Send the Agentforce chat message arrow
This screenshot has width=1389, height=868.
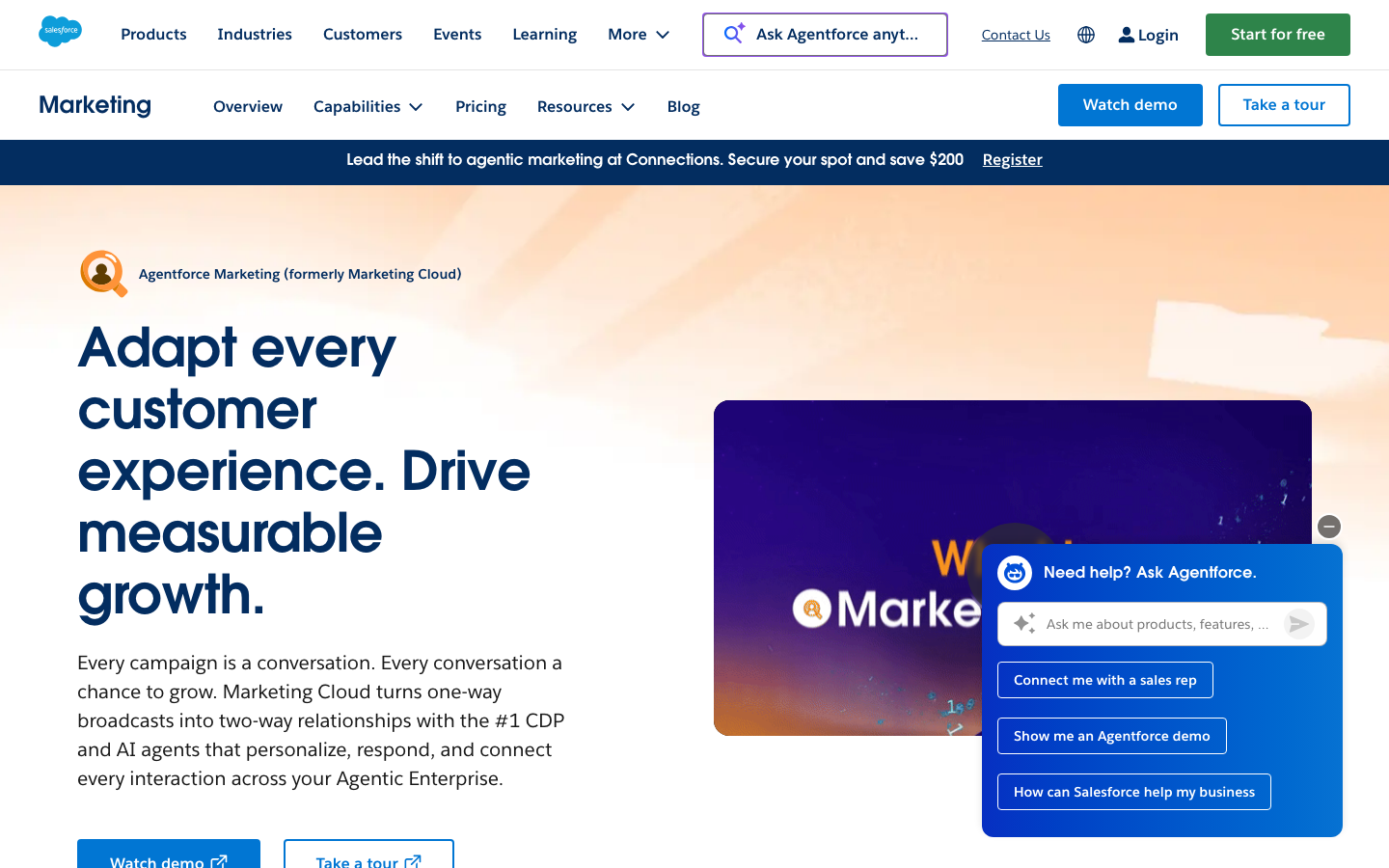tap(1299, 624)
